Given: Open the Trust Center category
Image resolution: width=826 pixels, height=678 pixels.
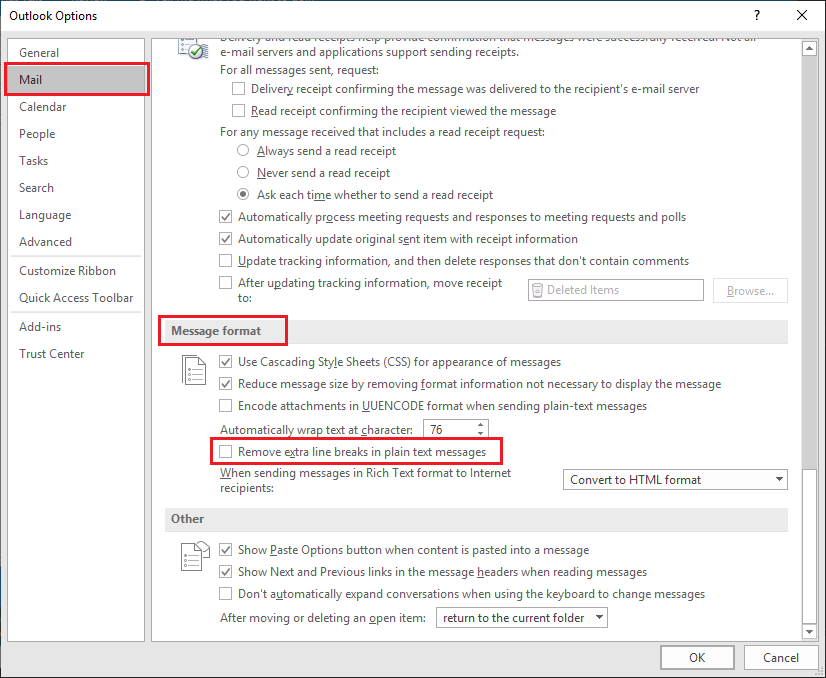Looking at the screenshot, I should tap(76, 354).
